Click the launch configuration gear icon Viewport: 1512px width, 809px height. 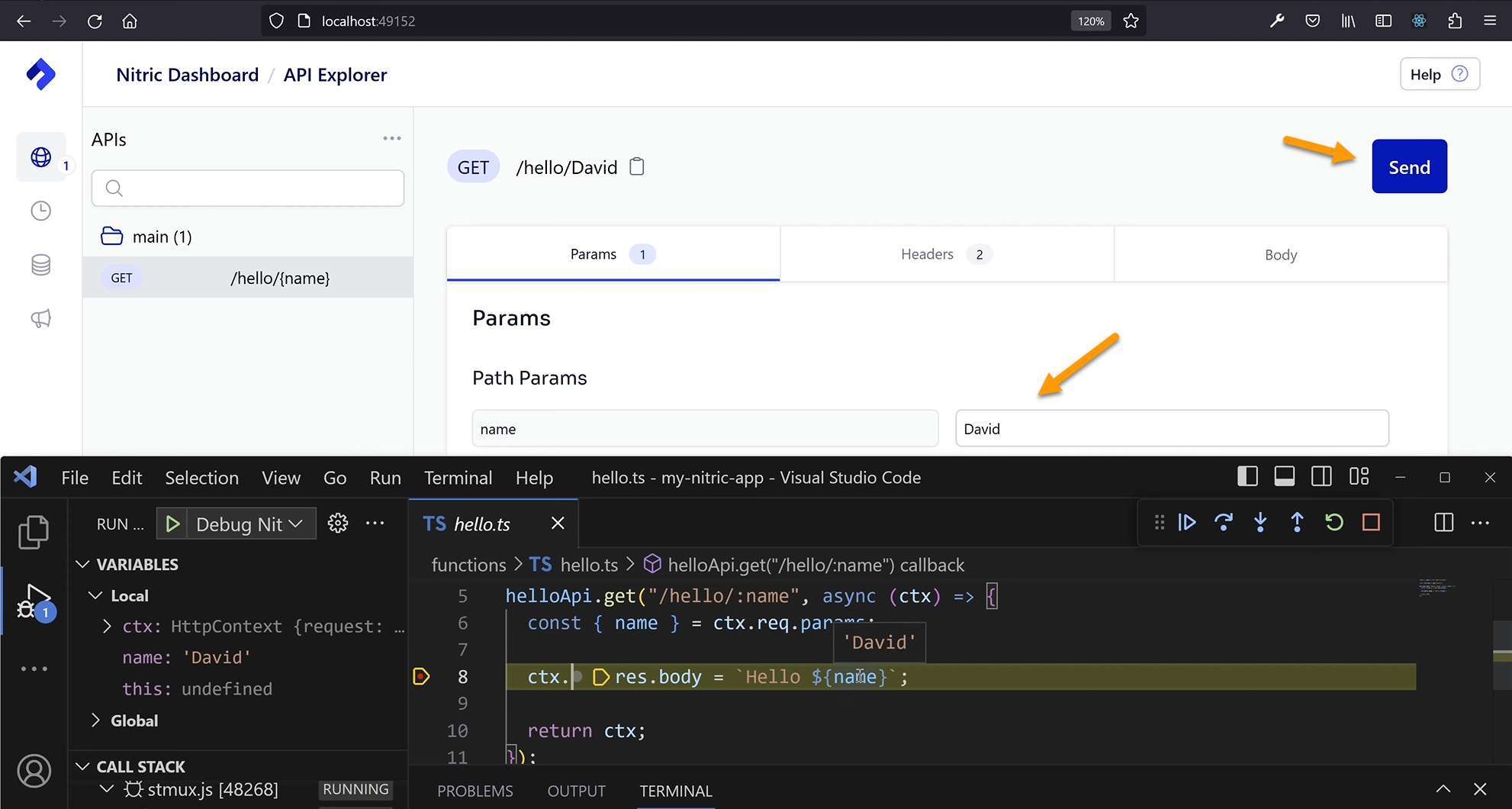[x=338, y=523]
